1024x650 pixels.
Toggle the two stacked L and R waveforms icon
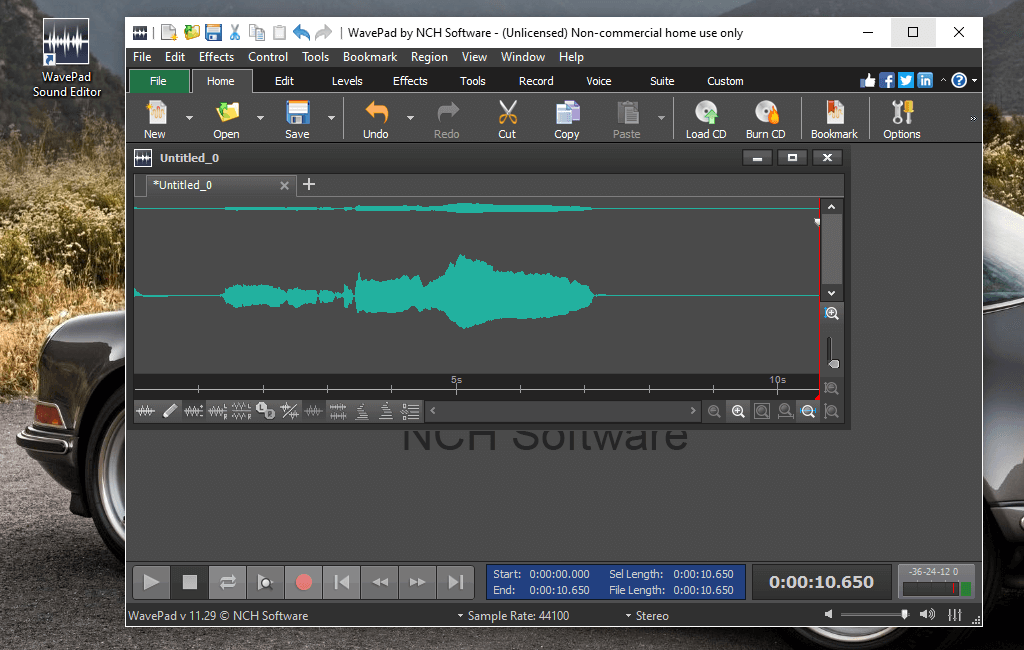click(x=241, y=411)
